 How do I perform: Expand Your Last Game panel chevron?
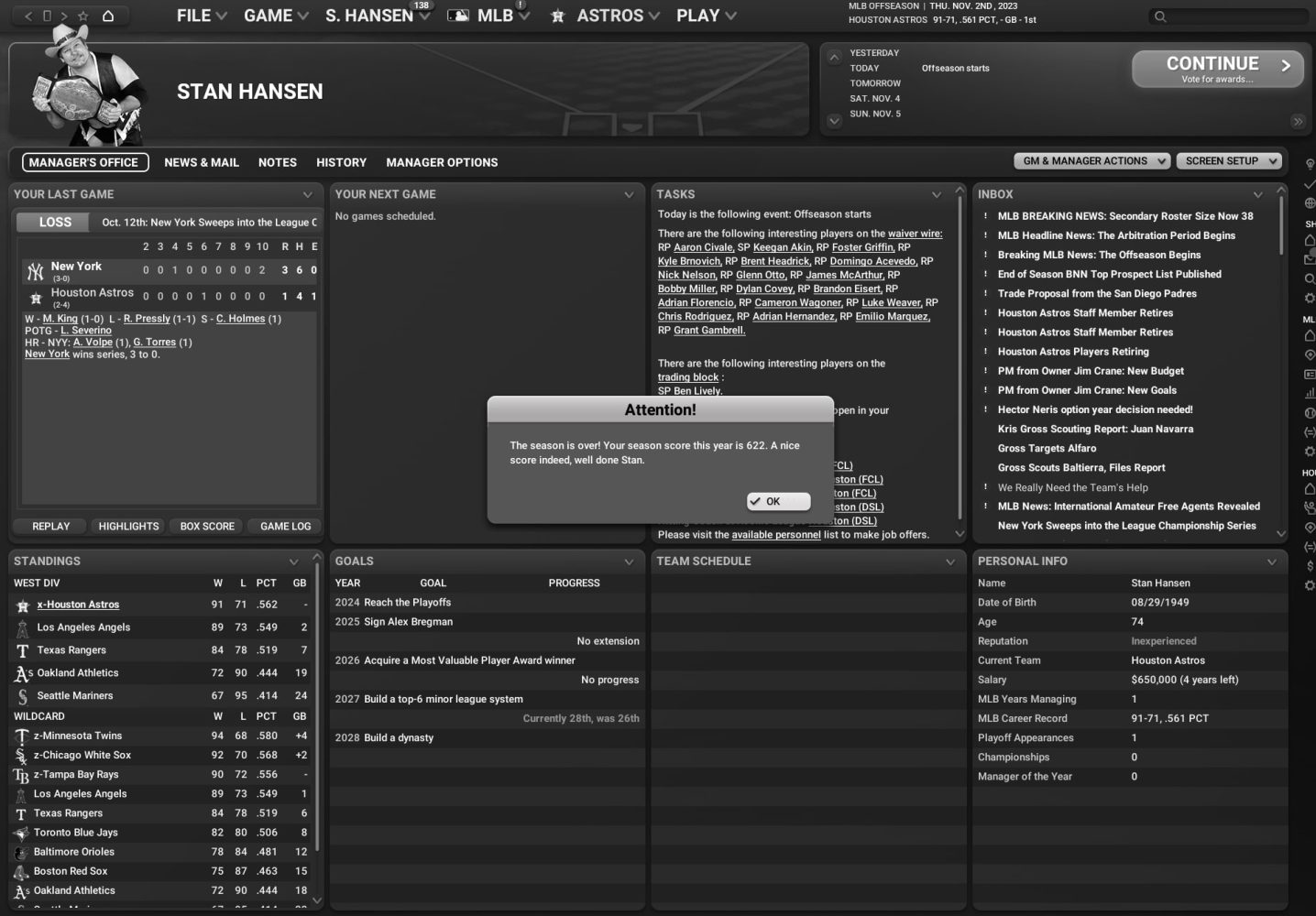tap(307, 194)
